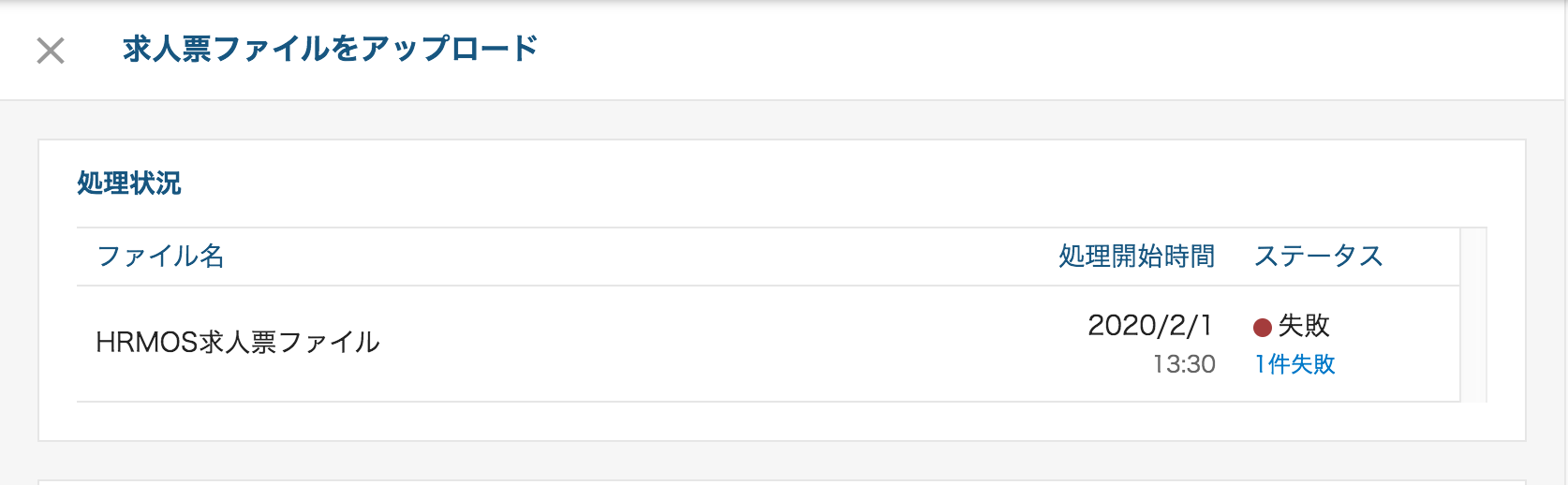Click the partially visible card below 処理状況
Screen dimensions: 1568x485
pyautogui.click(x=782, y=482)
